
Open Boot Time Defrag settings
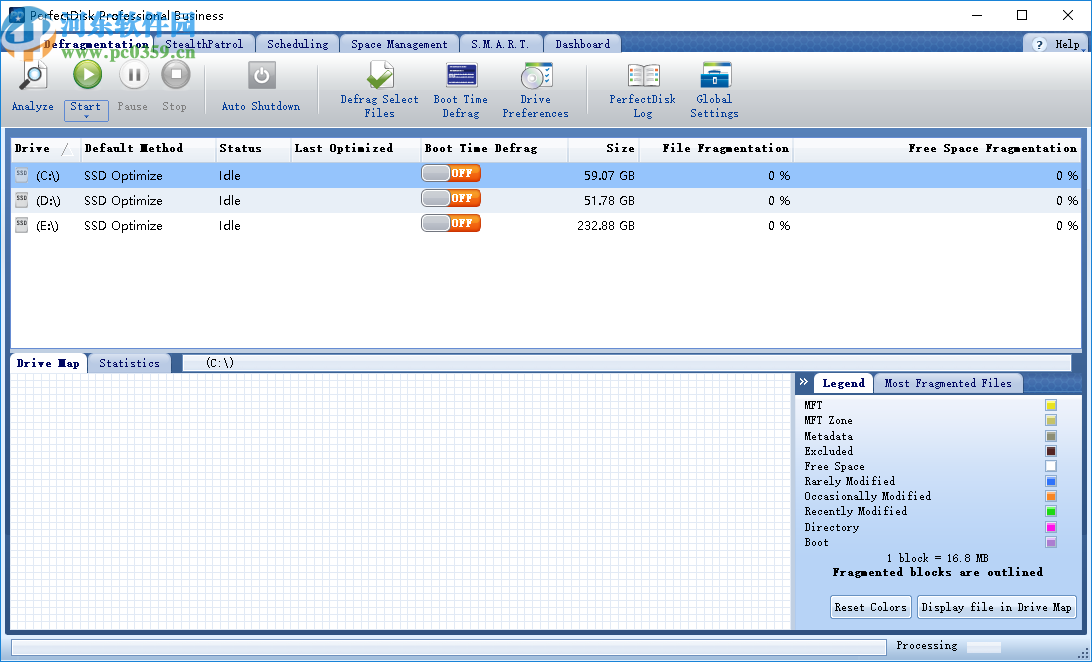(x=460, y=88)
